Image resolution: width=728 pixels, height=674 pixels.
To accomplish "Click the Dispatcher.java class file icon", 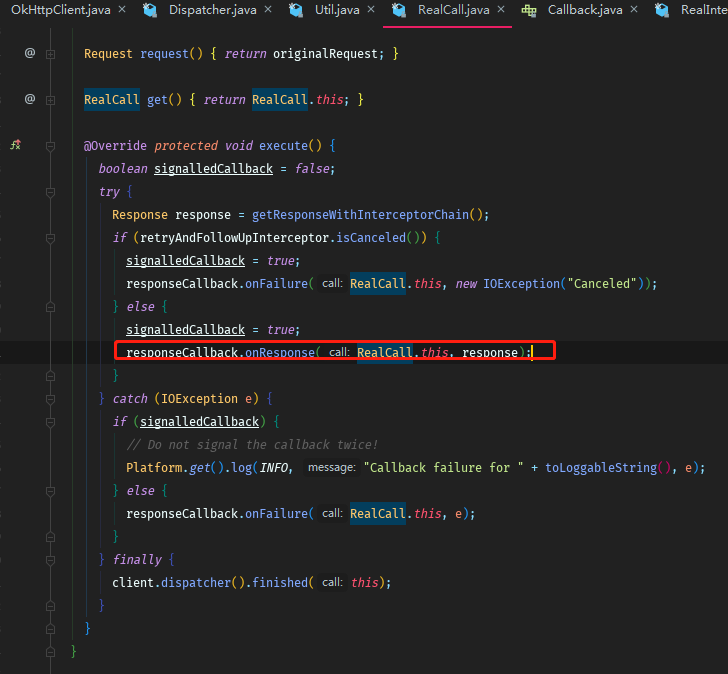I will (150, 10).
